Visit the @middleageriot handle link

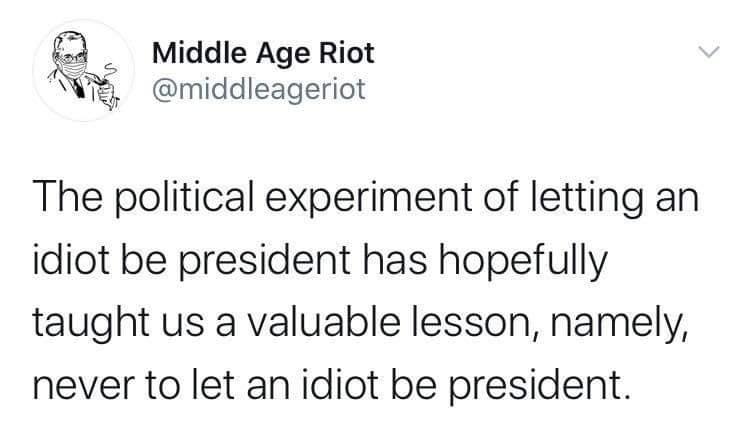(x=259, y=89)
